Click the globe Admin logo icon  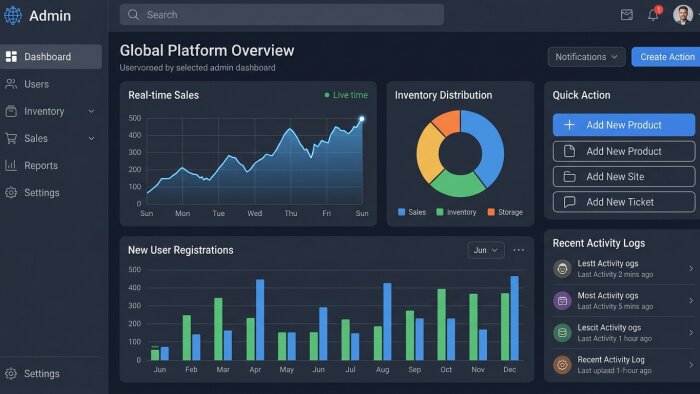click(x=13, y=15)
